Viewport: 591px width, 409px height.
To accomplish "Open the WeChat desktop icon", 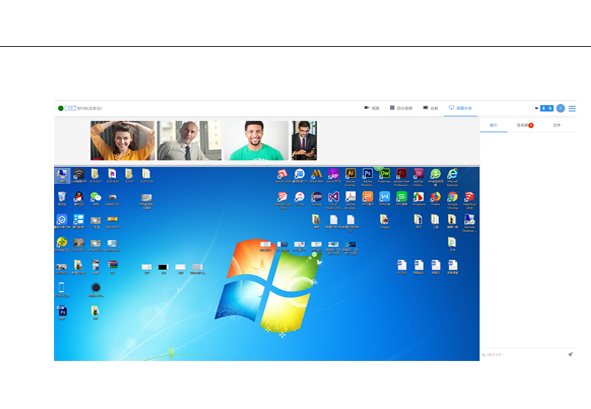I will pyautogui.click(x=96, y=199).
